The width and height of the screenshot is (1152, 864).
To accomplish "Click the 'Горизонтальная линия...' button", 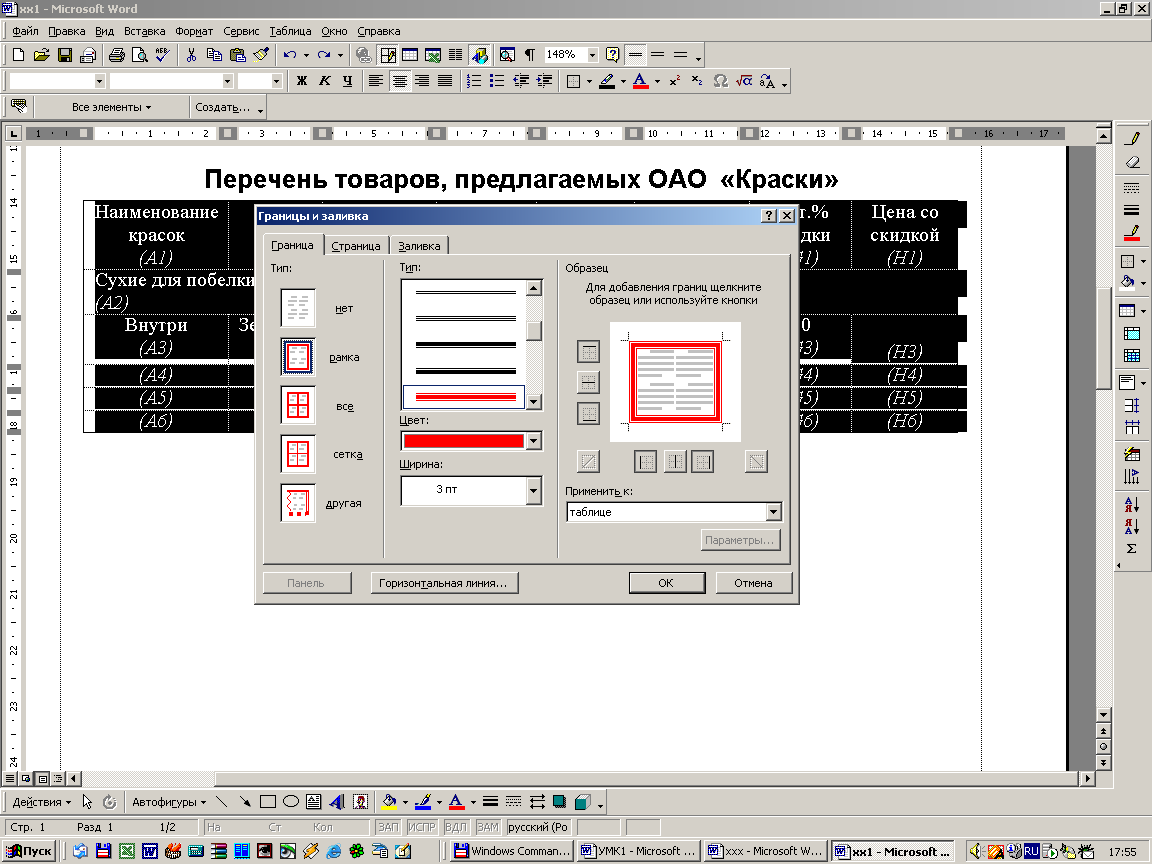I will click(443, 583).
